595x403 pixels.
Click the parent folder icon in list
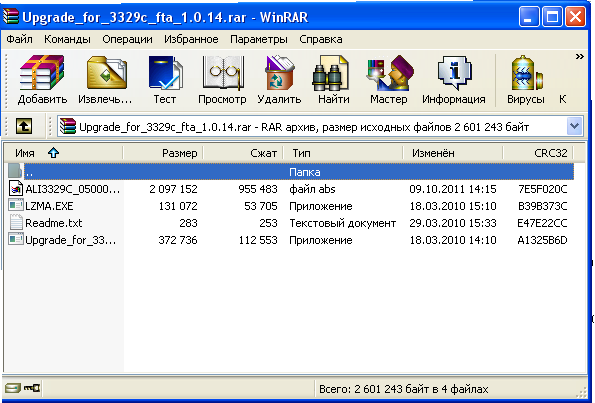(x=15, y=171)
